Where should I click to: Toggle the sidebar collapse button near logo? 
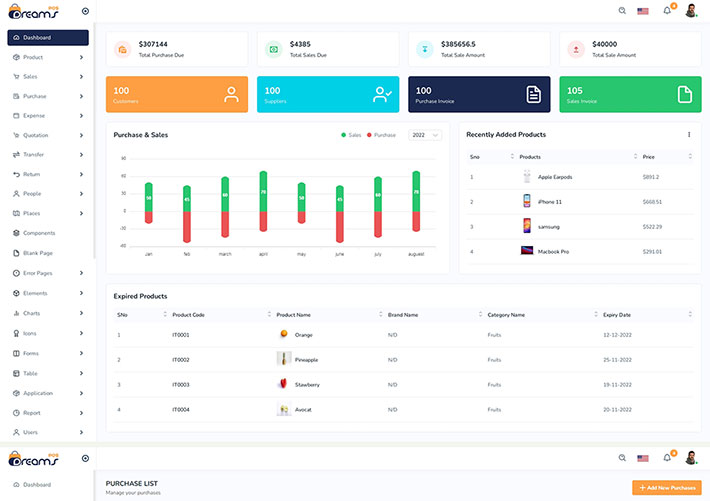[x=85, y=11]
